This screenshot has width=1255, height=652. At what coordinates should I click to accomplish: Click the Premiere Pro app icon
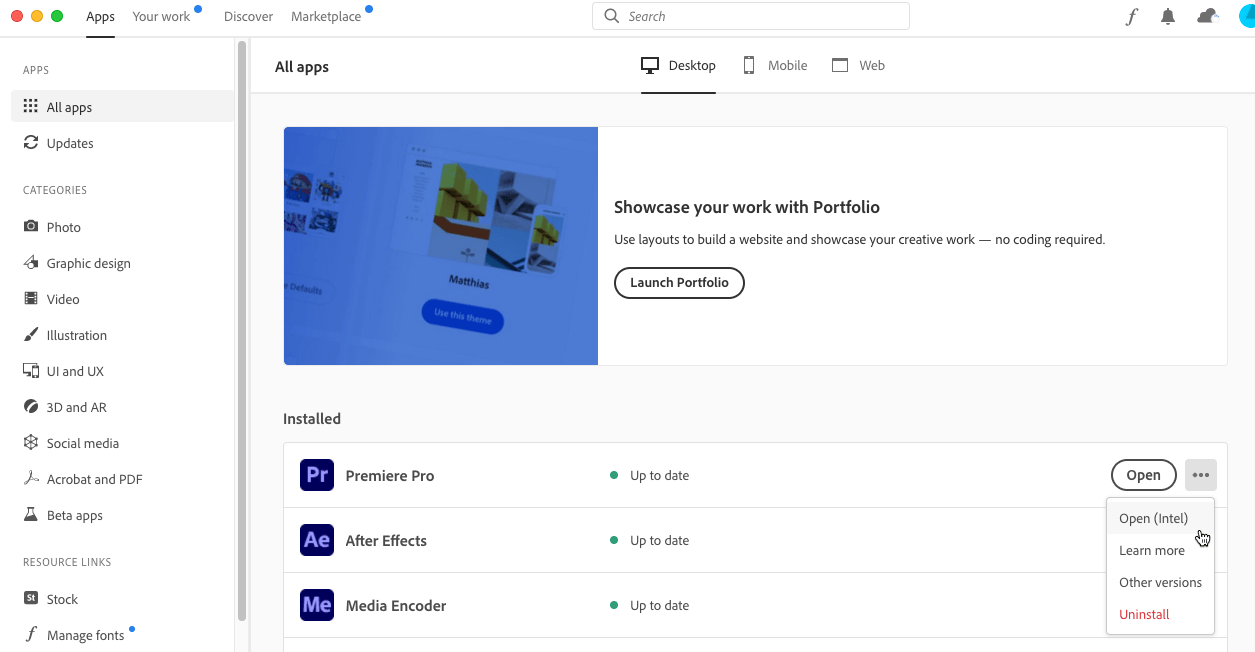[x=317, y=475]
